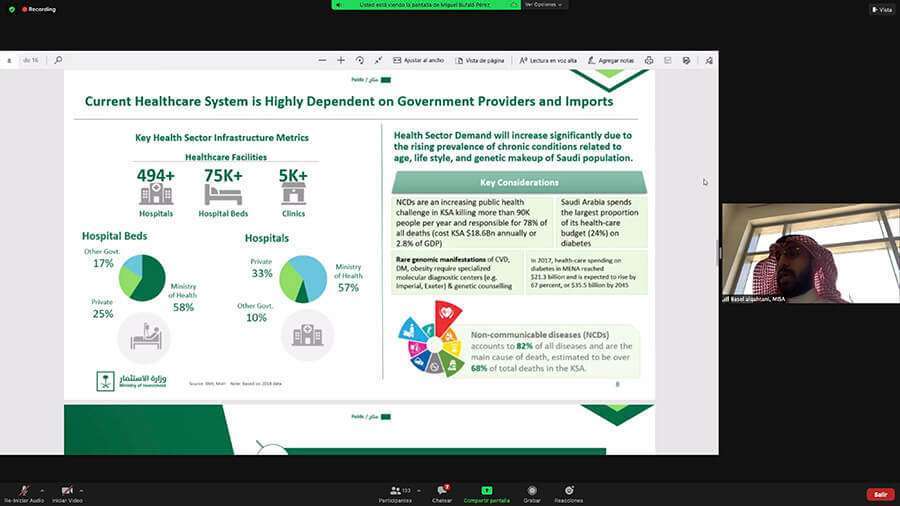Screen dimensions: 900x506
Task: Click the 5K+ Clinics icon
Action: tap(293, 193)
